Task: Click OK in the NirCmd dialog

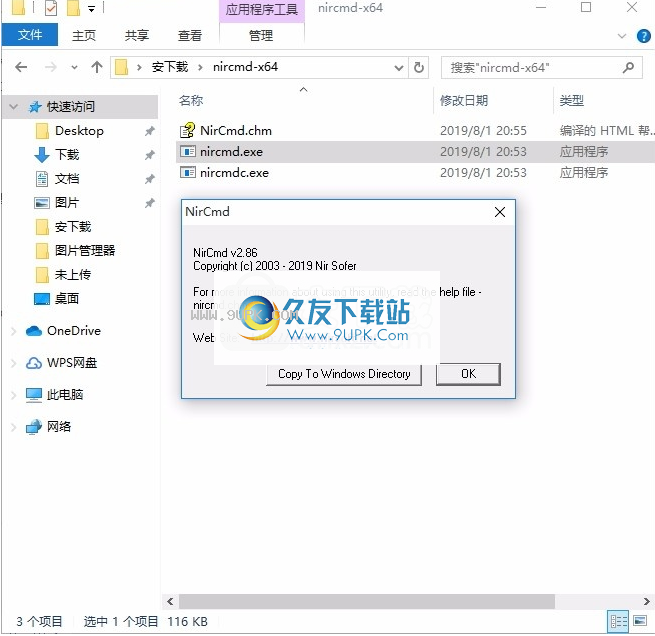Action: click(468, 374)
